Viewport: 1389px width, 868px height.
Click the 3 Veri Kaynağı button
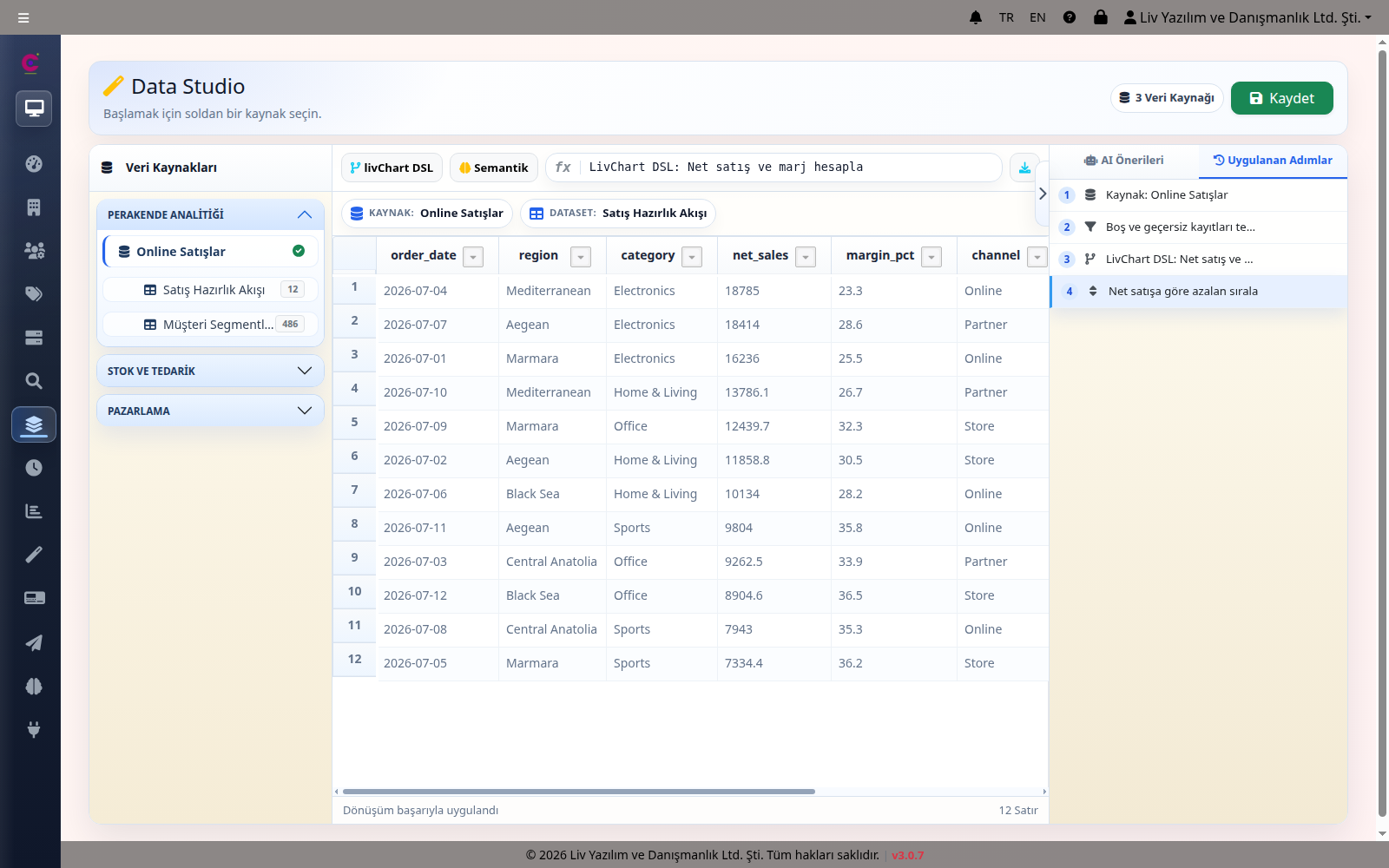pyautogui.click(x=1167, y=98)
